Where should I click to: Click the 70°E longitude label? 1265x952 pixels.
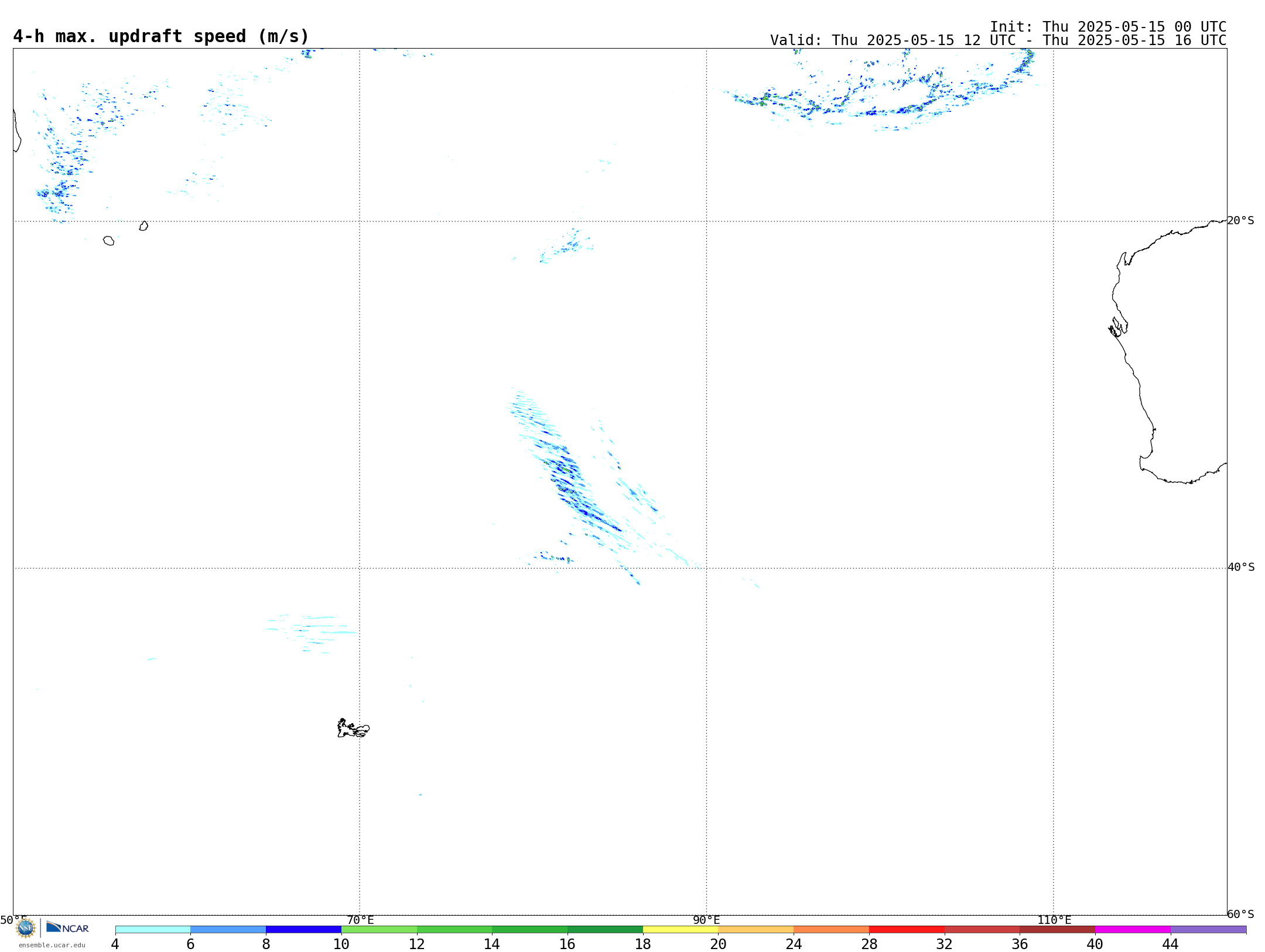click(x=360, y=920)
